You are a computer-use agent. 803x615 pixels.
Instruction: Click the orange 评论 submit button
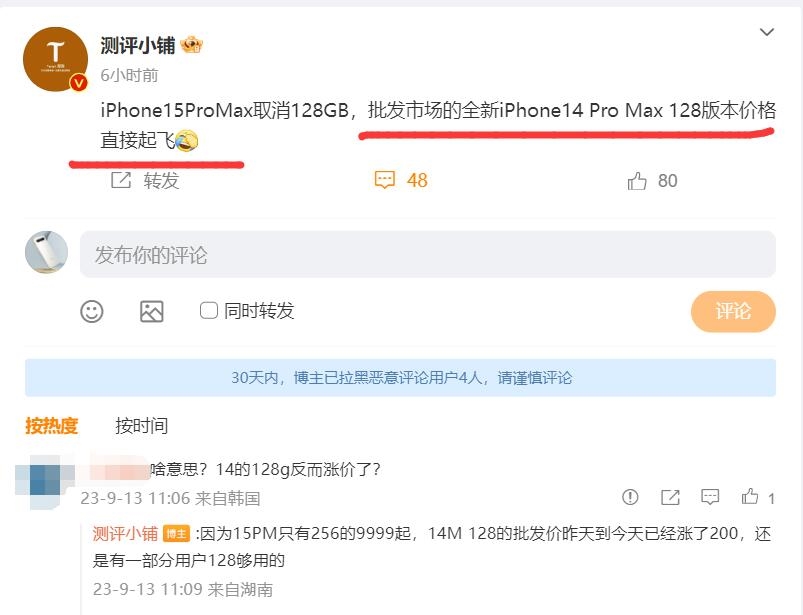733,311
